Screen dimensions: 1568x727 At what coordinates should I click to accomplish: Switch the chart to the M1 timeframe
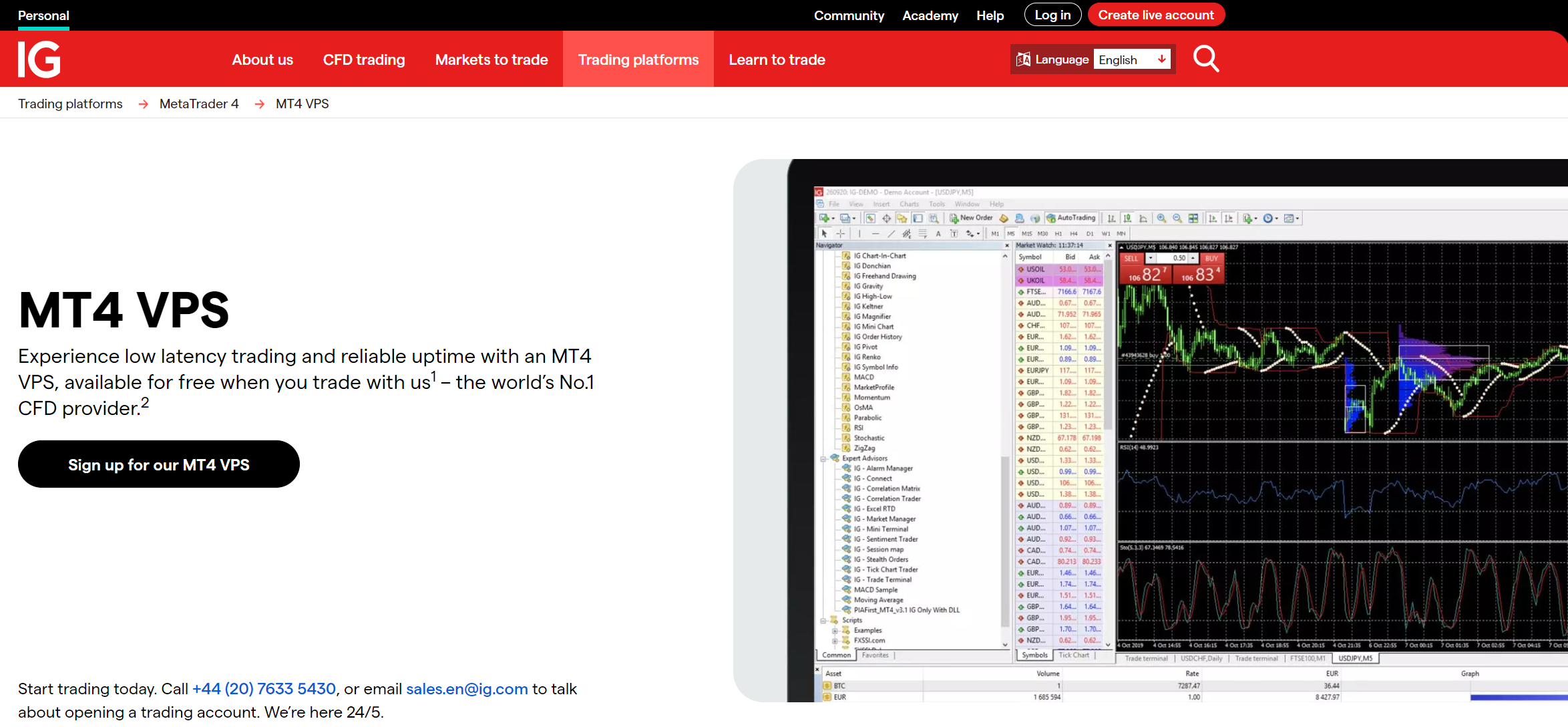995,234
